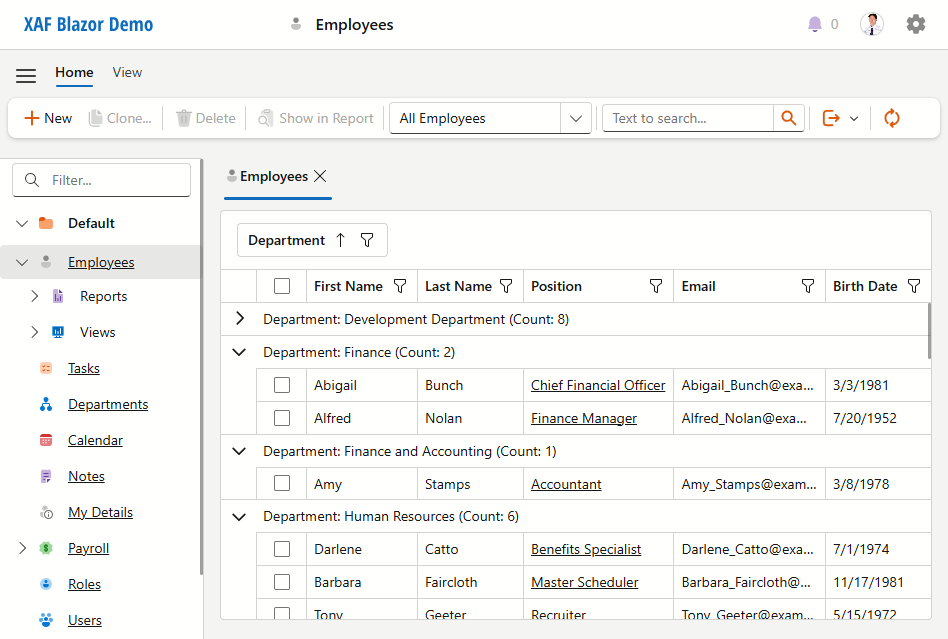Viewport: 948px width, 639px height.
Task: Toggle the select-all header checkbox
Action: coord(282,286)
